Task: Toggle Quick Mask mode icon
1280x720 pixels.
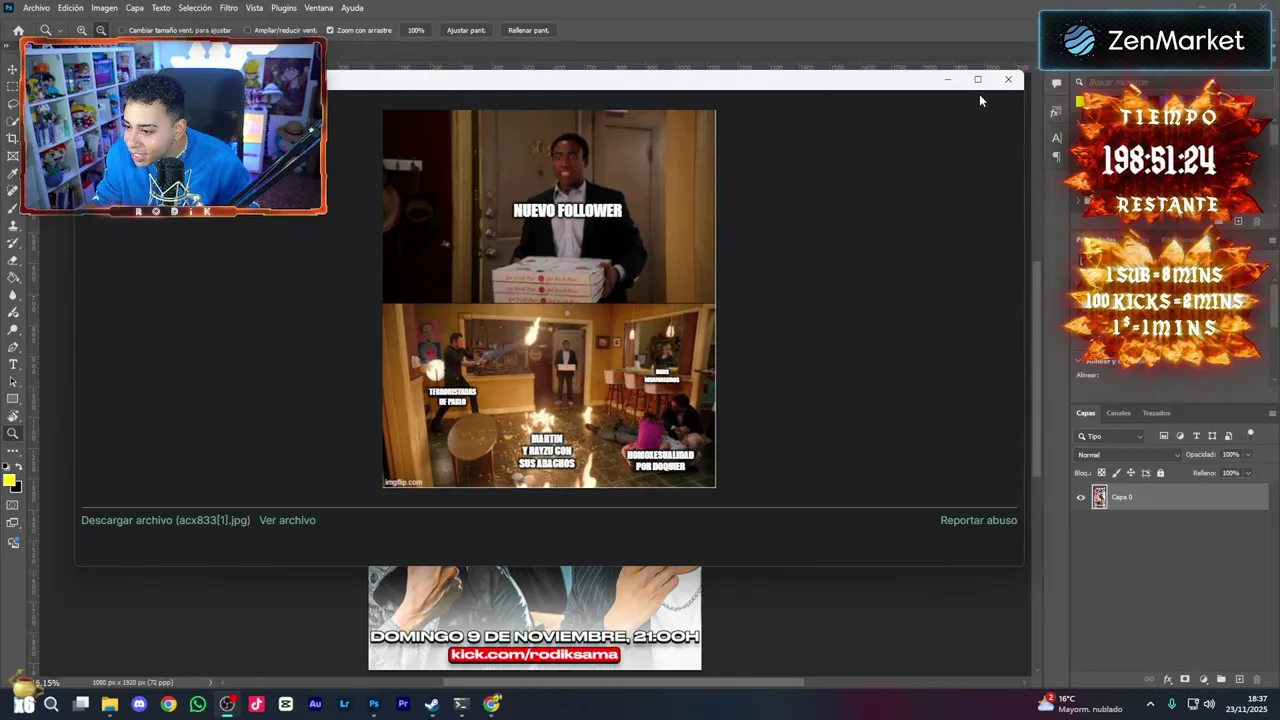Action: [13, 505]
